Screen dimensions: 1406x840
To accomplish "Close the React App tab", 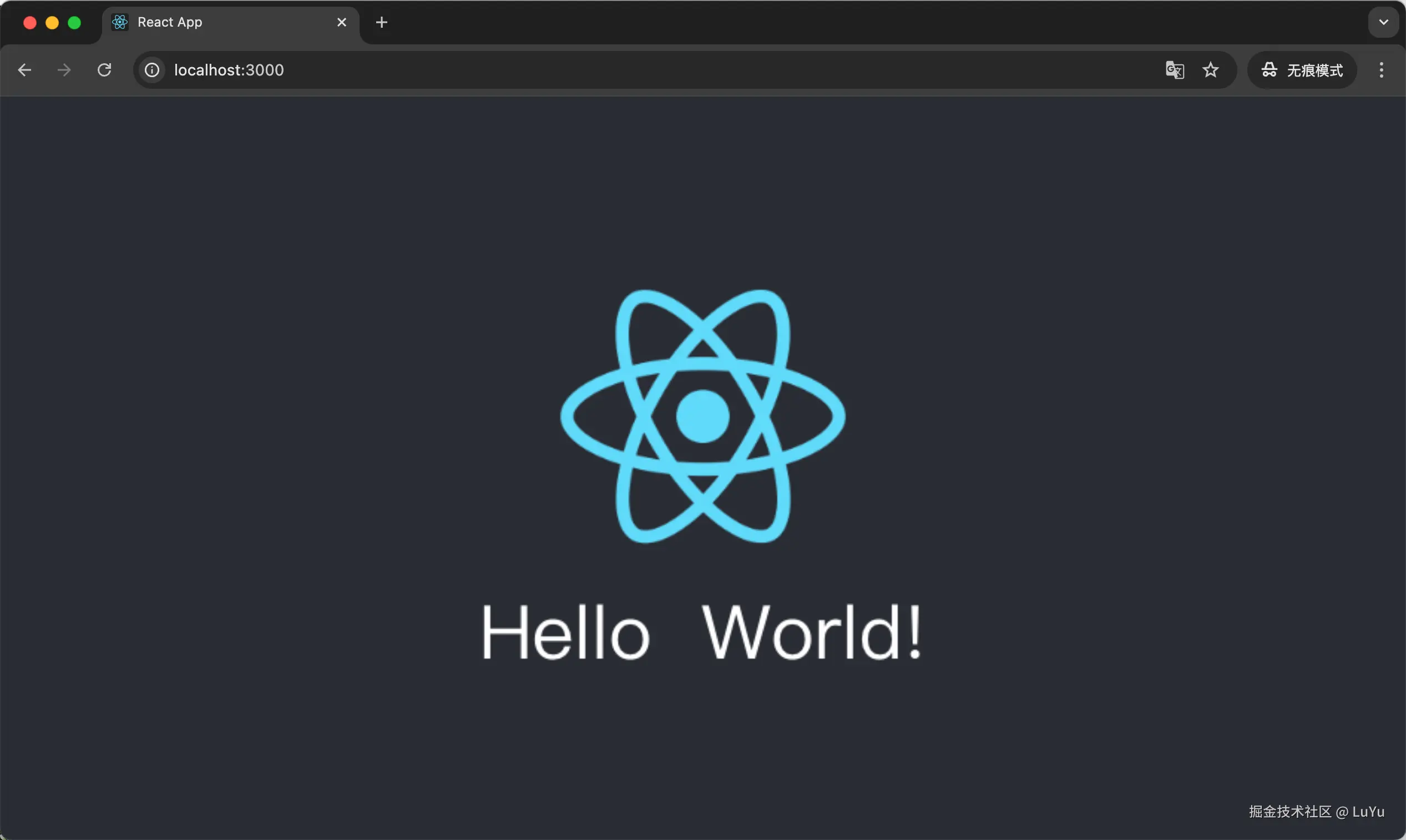I will click(341, 22).
